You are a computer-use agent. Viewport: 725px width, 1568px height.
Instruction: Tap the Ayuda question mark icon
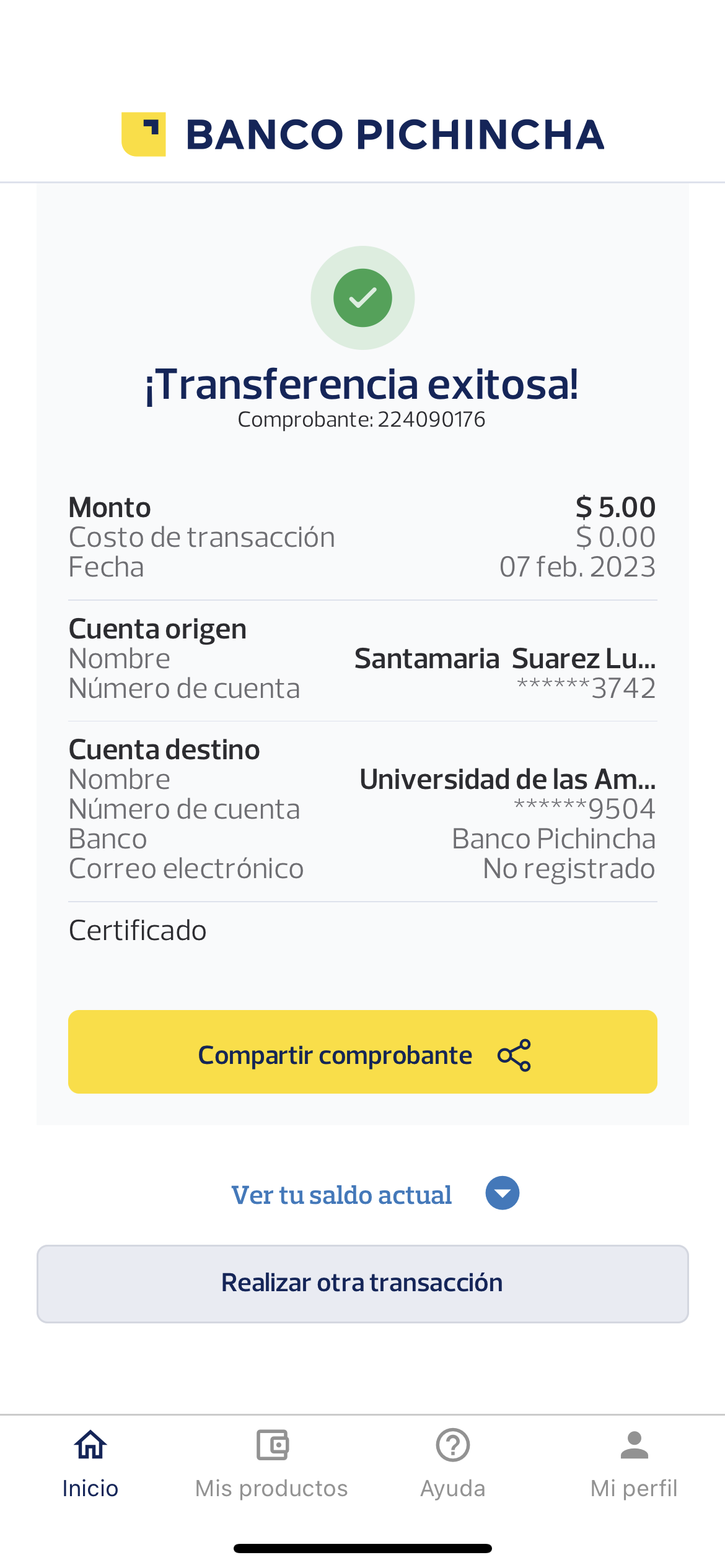(453, 1445)
